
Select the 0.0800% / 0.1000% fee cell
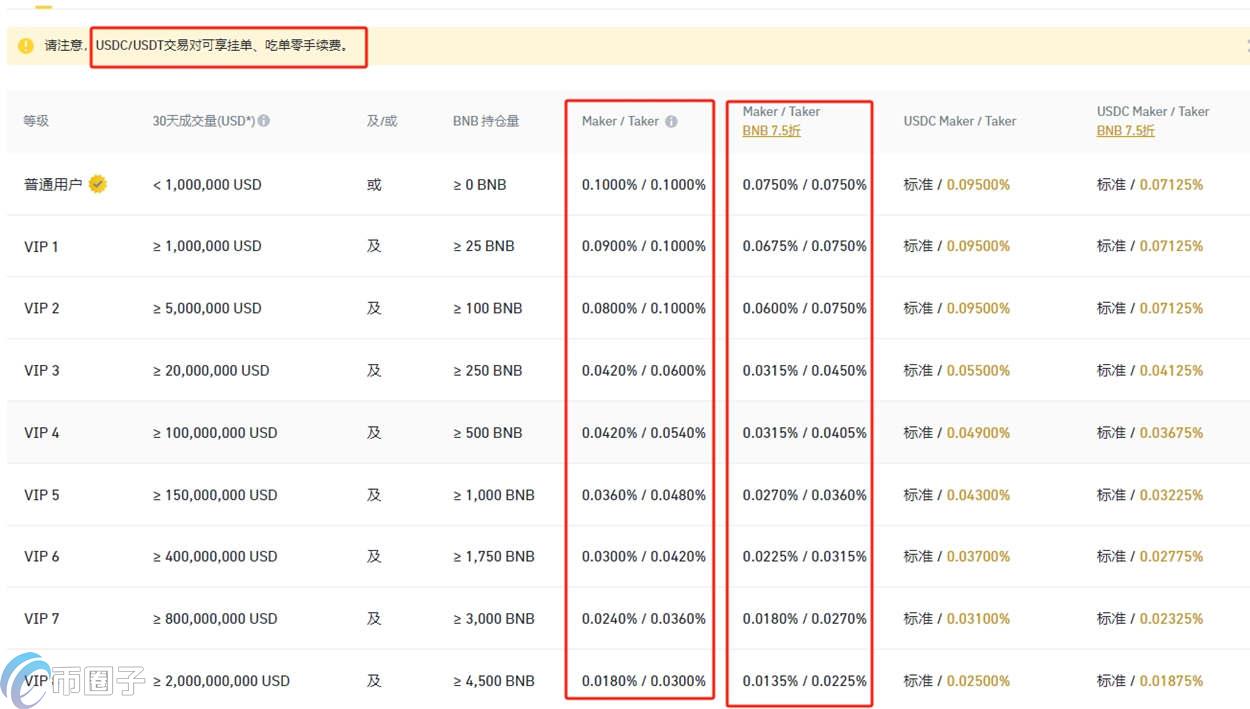point(644,308)
